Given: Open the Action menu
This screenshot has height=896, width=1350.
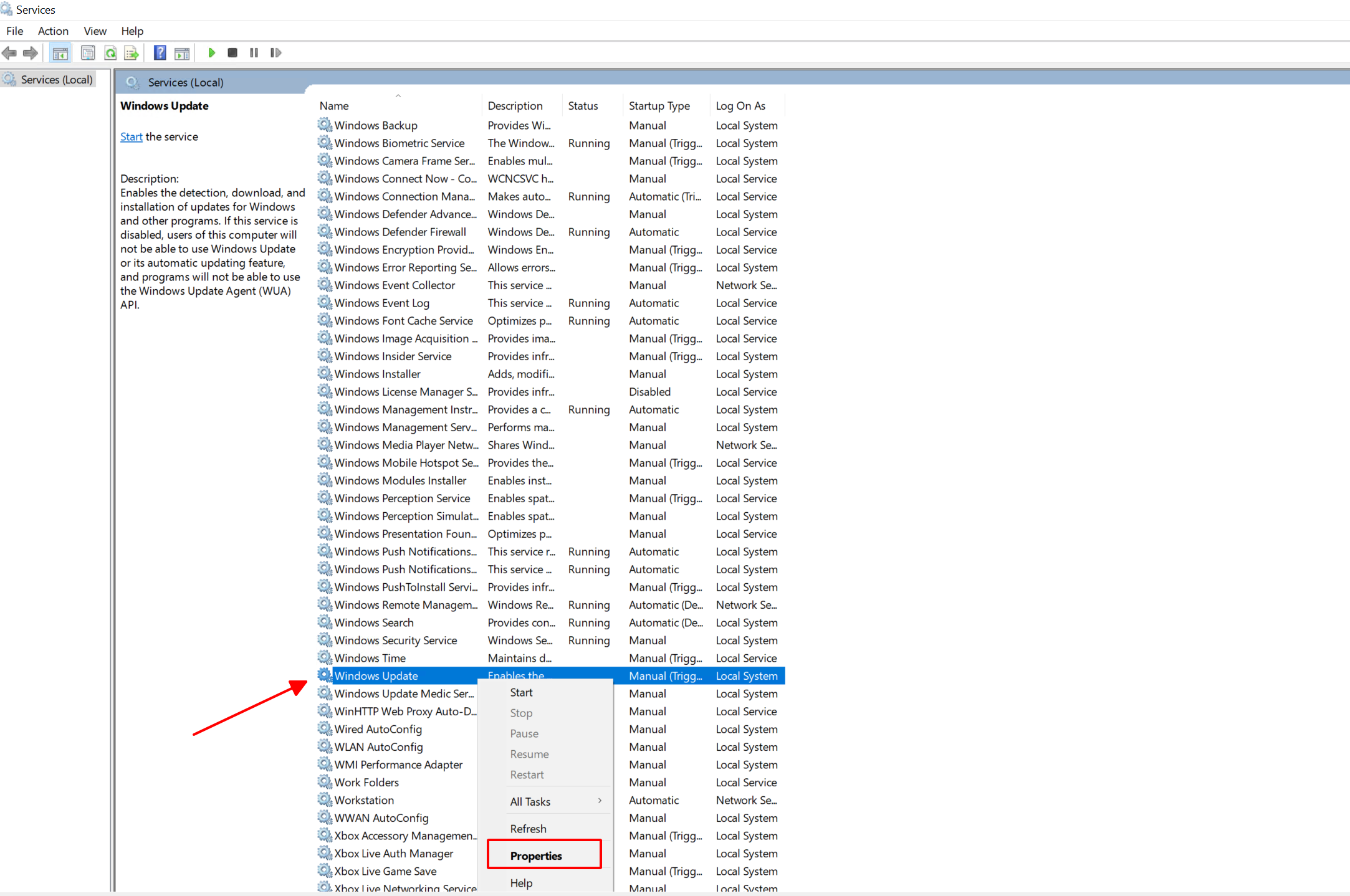Looking at the screenshot, I should (x=53, y=31).
